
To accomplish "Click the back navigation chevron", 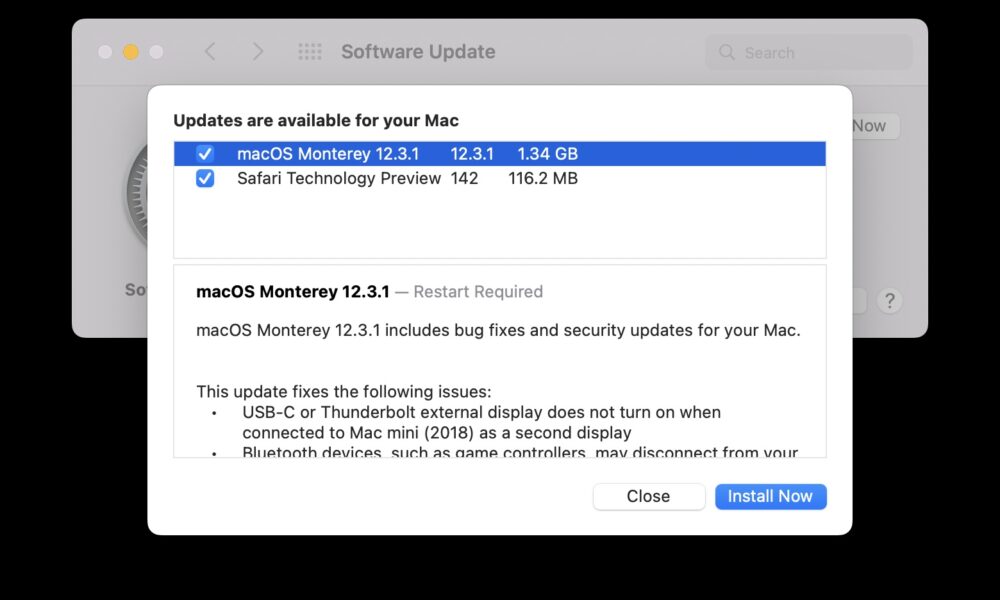I will 210,52.
